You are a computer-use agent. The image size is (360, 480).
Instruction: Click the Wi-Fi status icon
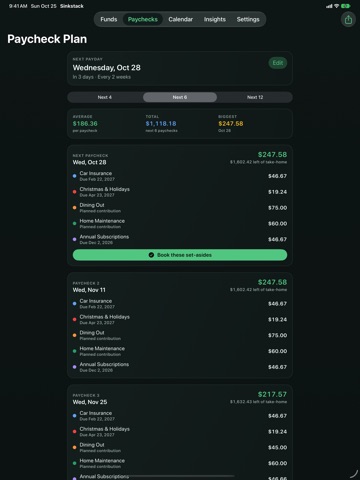point(336,6)
